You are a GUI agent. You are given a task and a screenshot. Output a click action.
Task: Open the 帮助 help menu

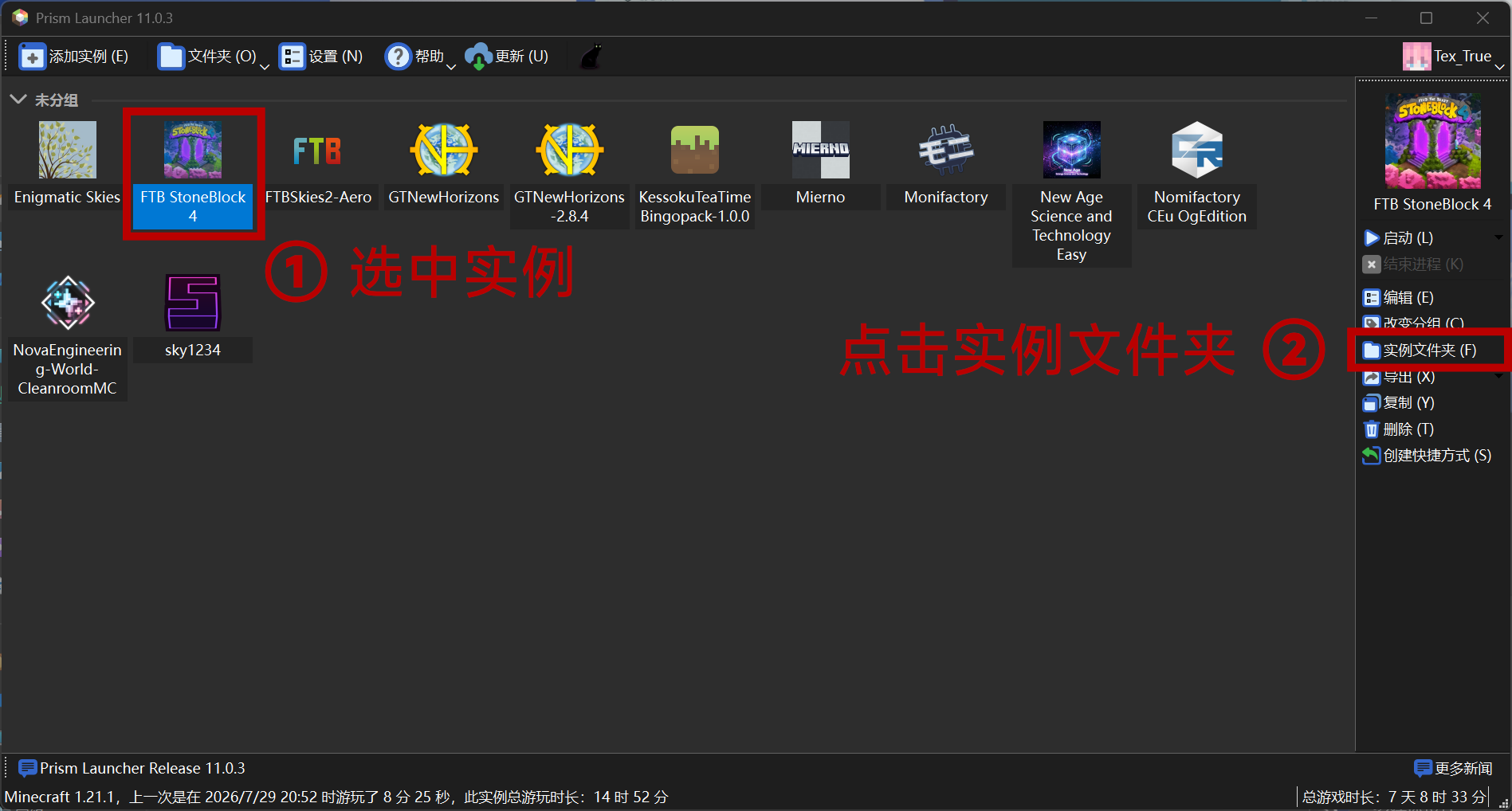[414, 57]
